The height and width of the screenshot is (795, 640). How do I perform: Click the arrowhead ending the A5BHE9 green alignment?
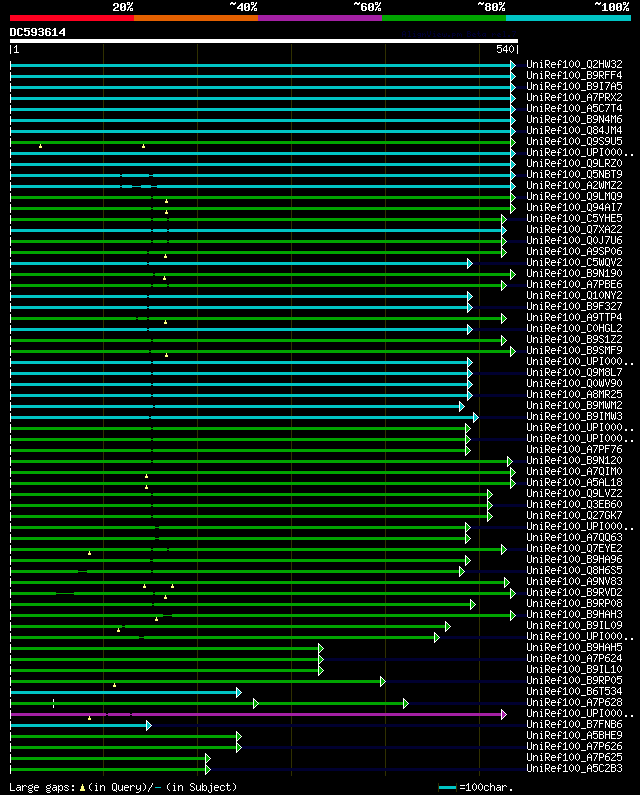239,737
